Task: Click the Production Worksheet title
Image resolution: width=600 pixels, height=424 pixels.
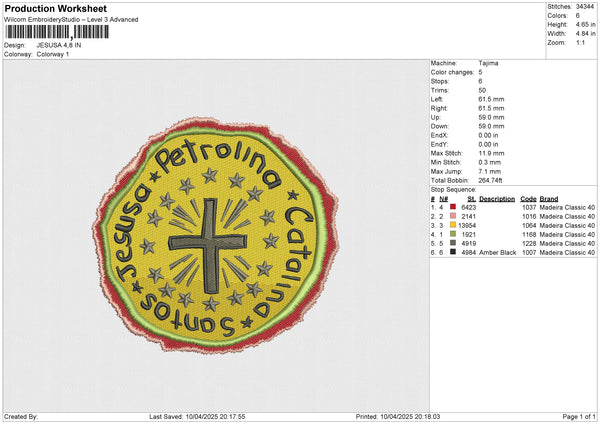Action: click(54, 8)
